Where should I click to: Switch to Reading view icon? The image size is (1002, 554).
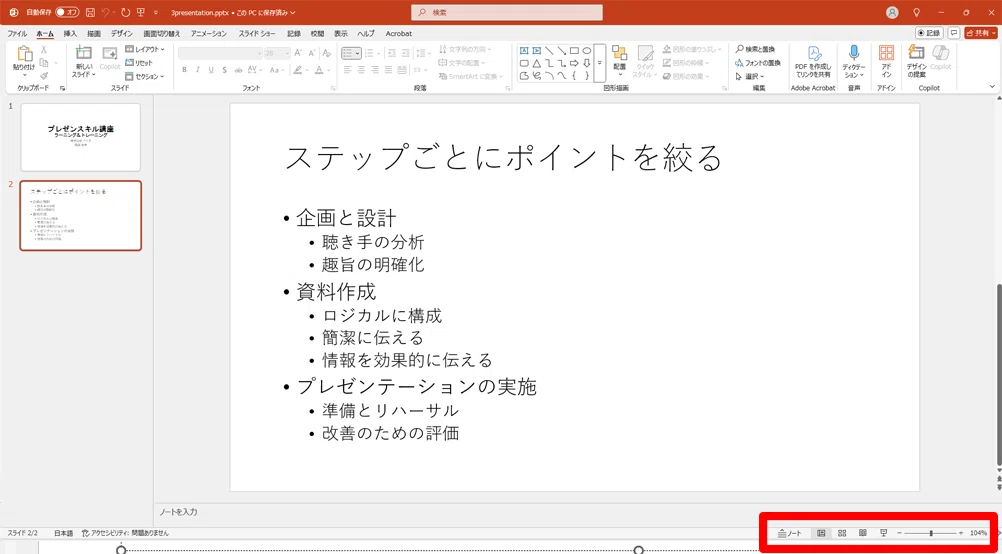pyautogui.click(x=863, y=533)
